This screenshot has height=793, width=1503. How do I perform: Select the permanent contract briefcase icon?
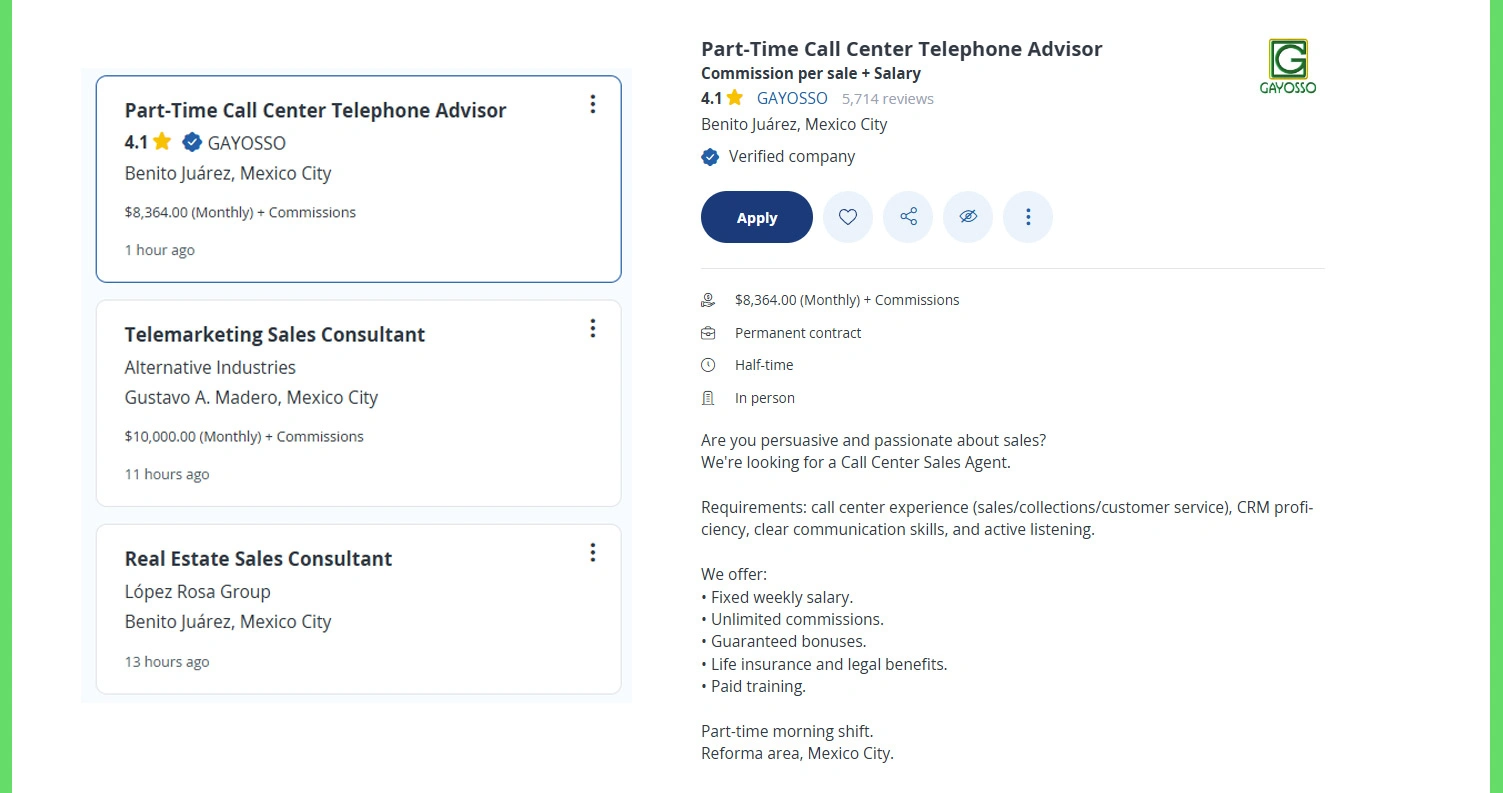[x=709, y=332]
